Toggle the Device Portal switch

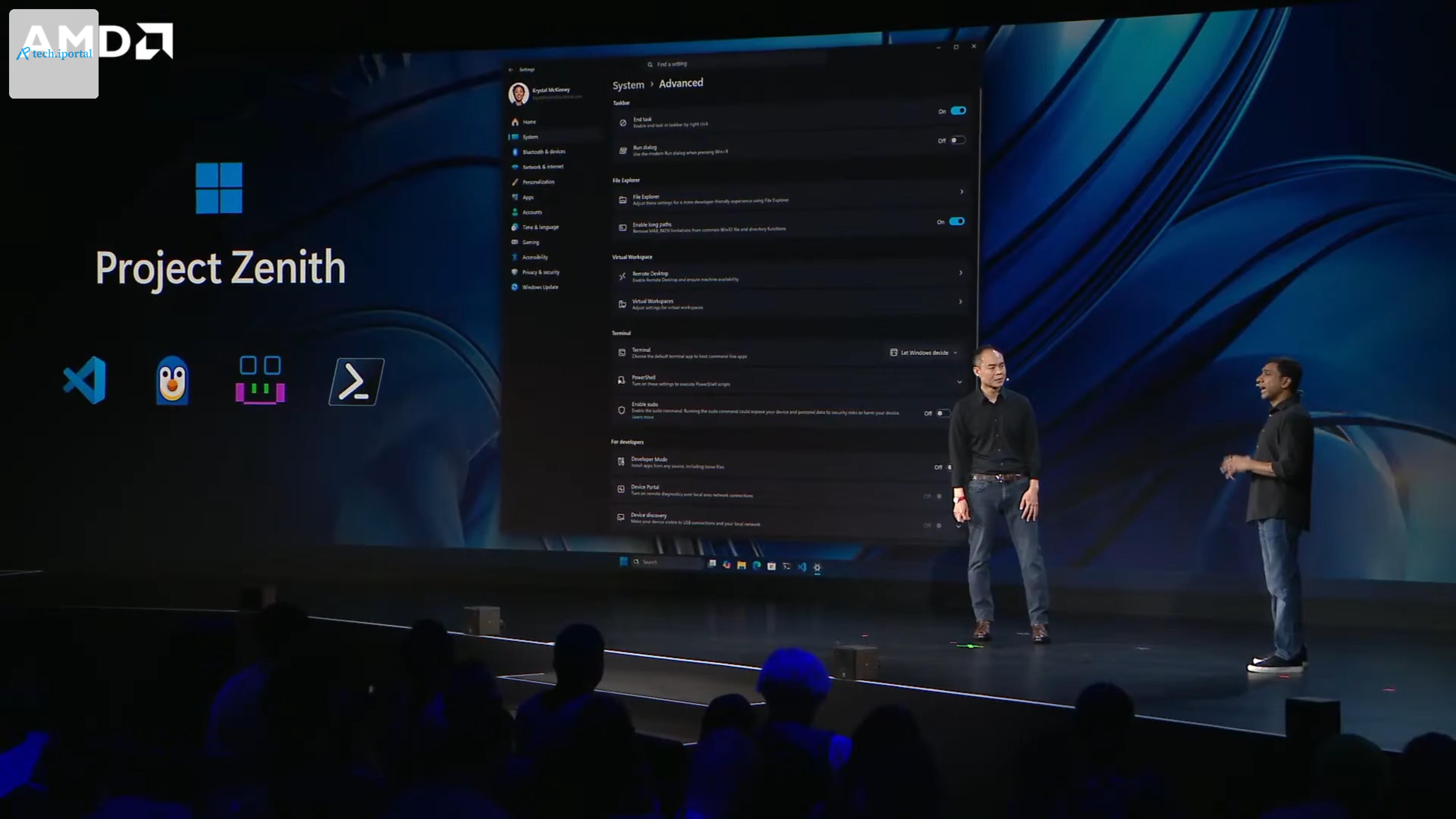939,496
